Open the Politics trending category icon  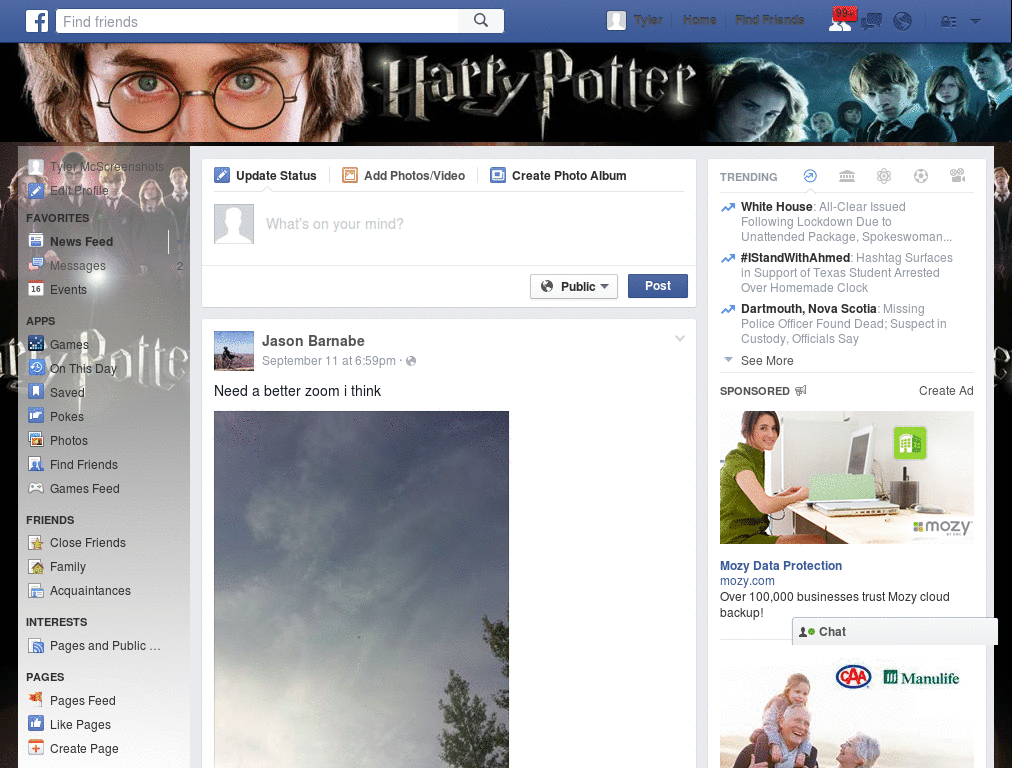tap(847, 176)
